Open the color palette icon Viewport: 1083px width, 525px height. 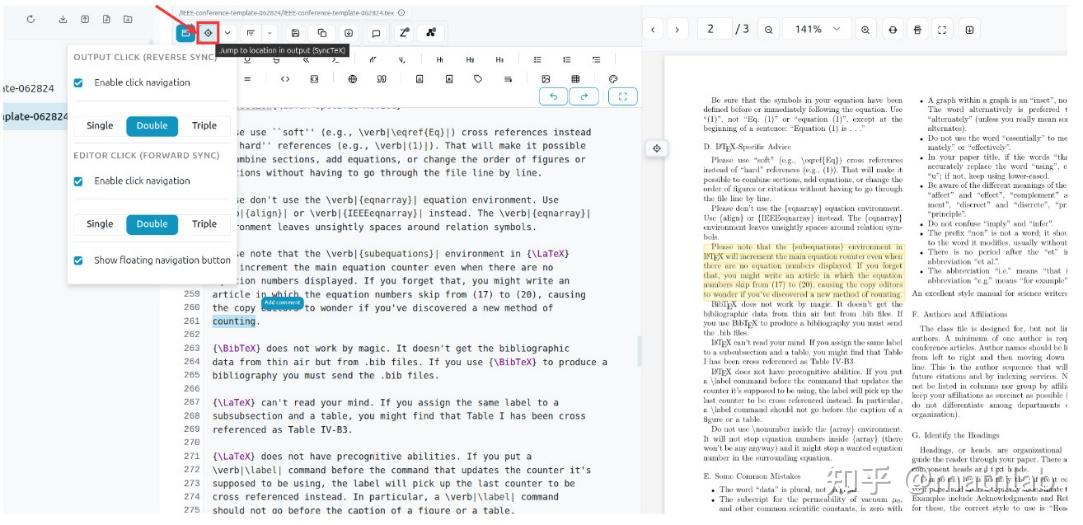pos(613,79)
